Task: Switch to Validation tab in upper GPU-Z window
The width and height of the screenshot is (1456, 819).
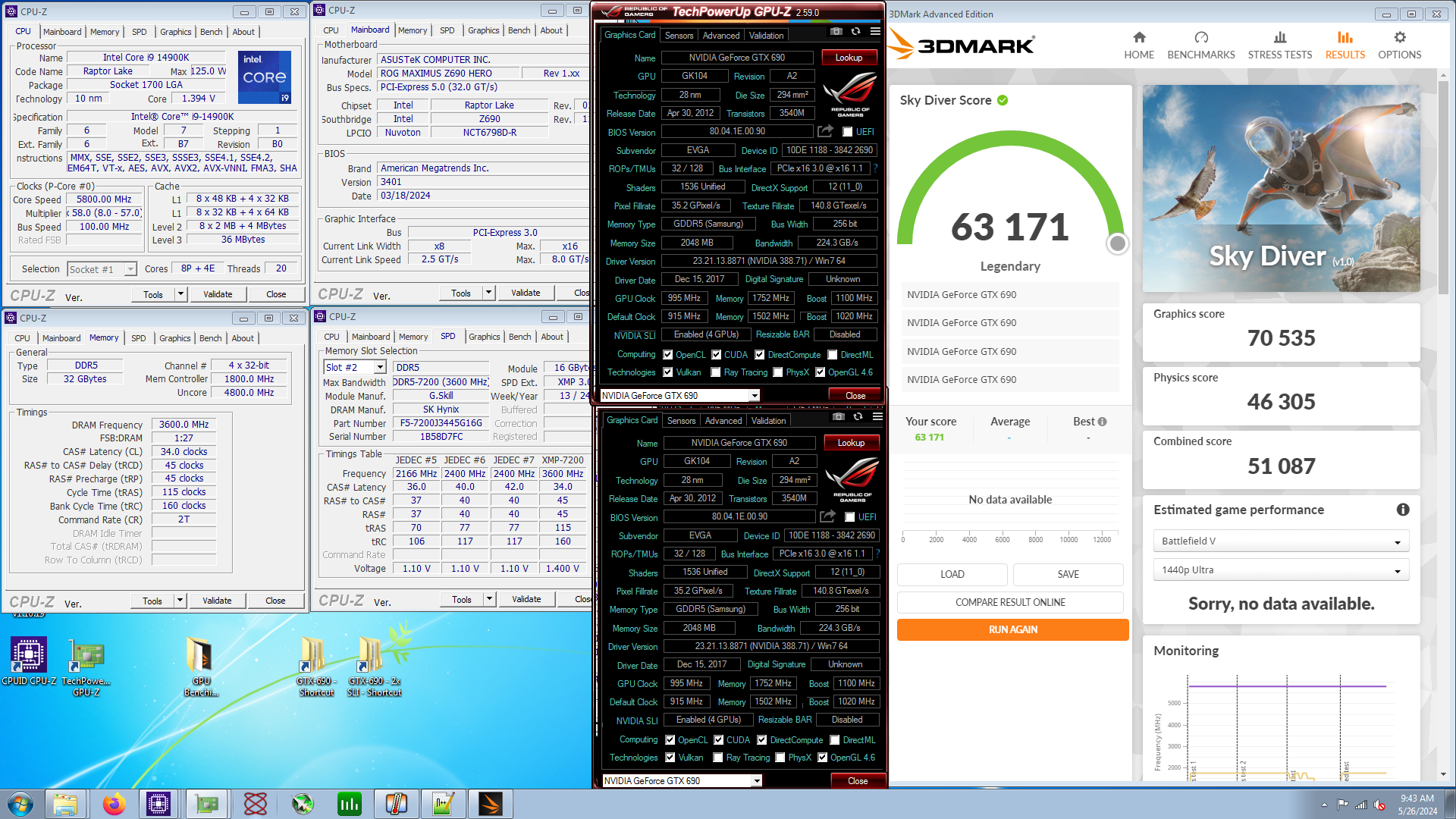Action: point(766,36)
